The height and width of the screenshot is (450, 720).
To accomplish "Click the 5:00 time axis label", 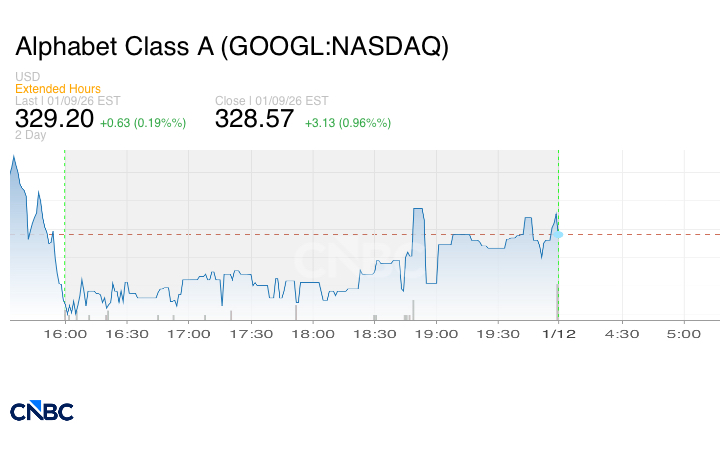I will point(684,334).
